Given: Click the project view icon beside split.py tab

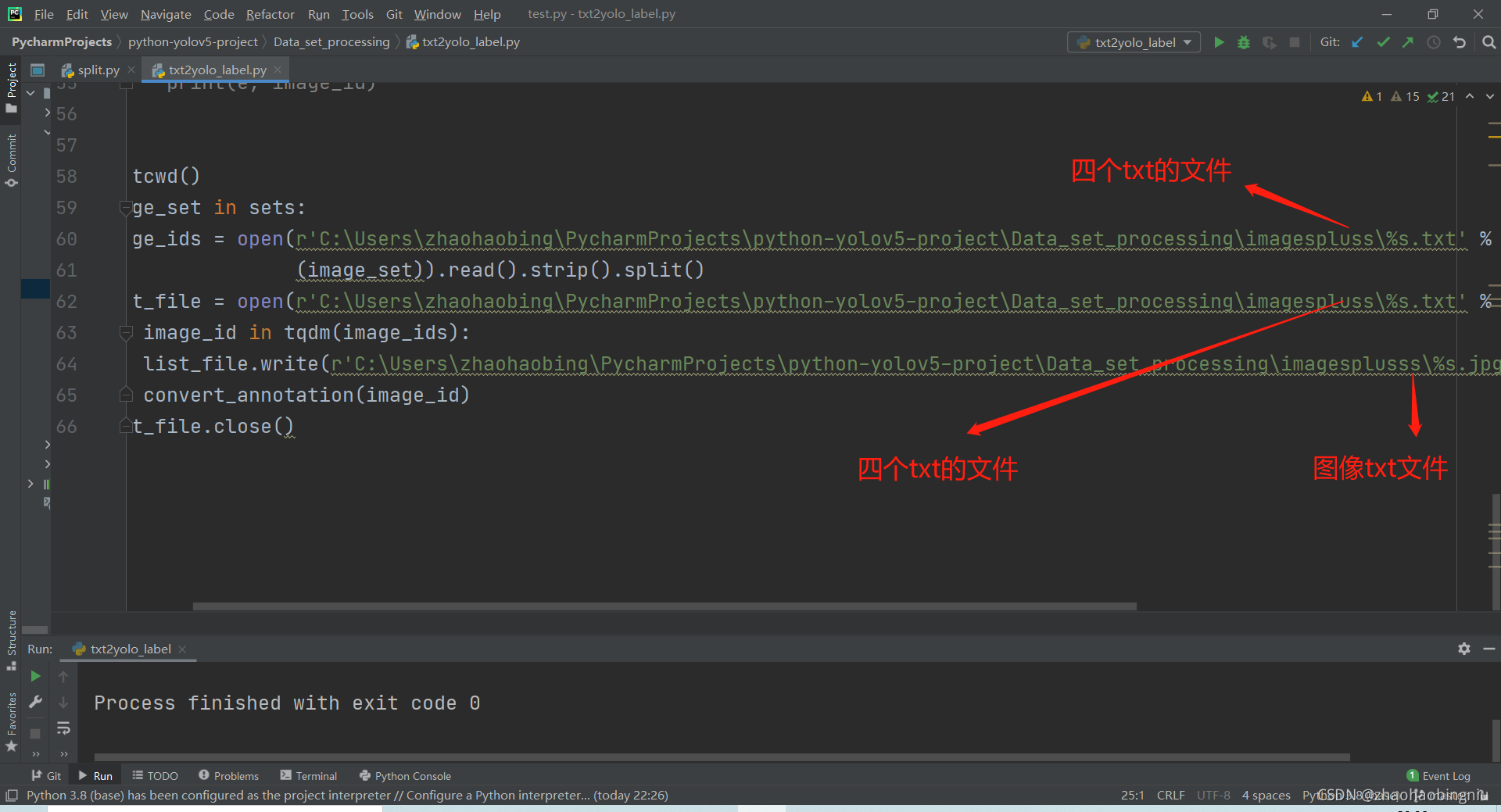Looking at the screenshot, I should coord(37,70).
